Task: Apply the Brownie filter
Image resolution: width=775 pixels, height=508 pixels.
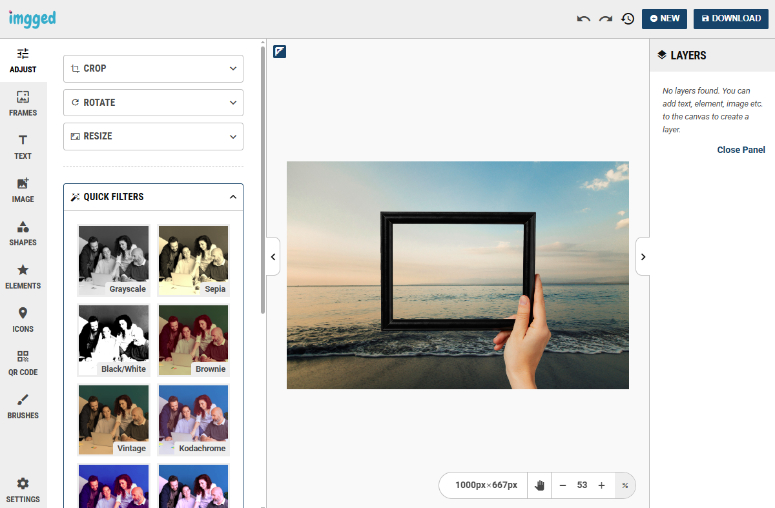Action: (x=193, y=340)
